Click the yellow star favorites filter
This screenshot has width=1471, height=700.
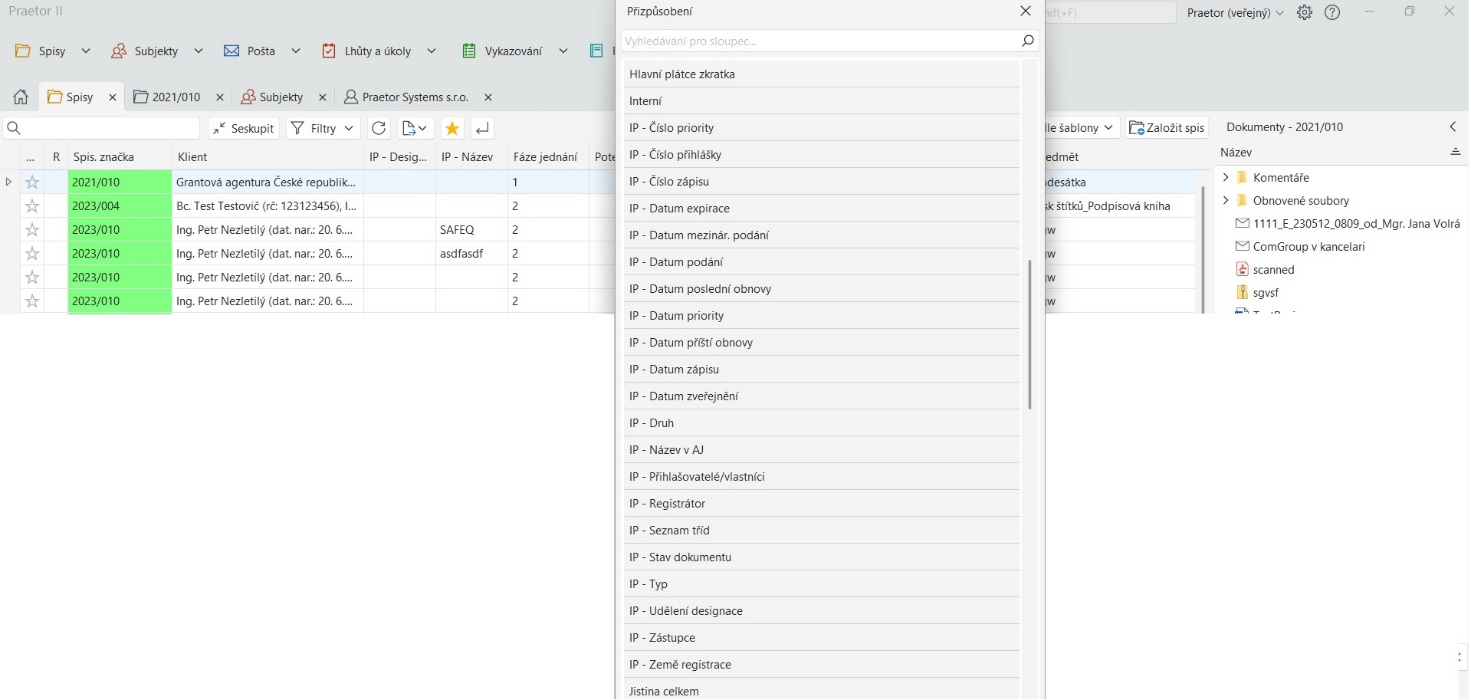452,128
